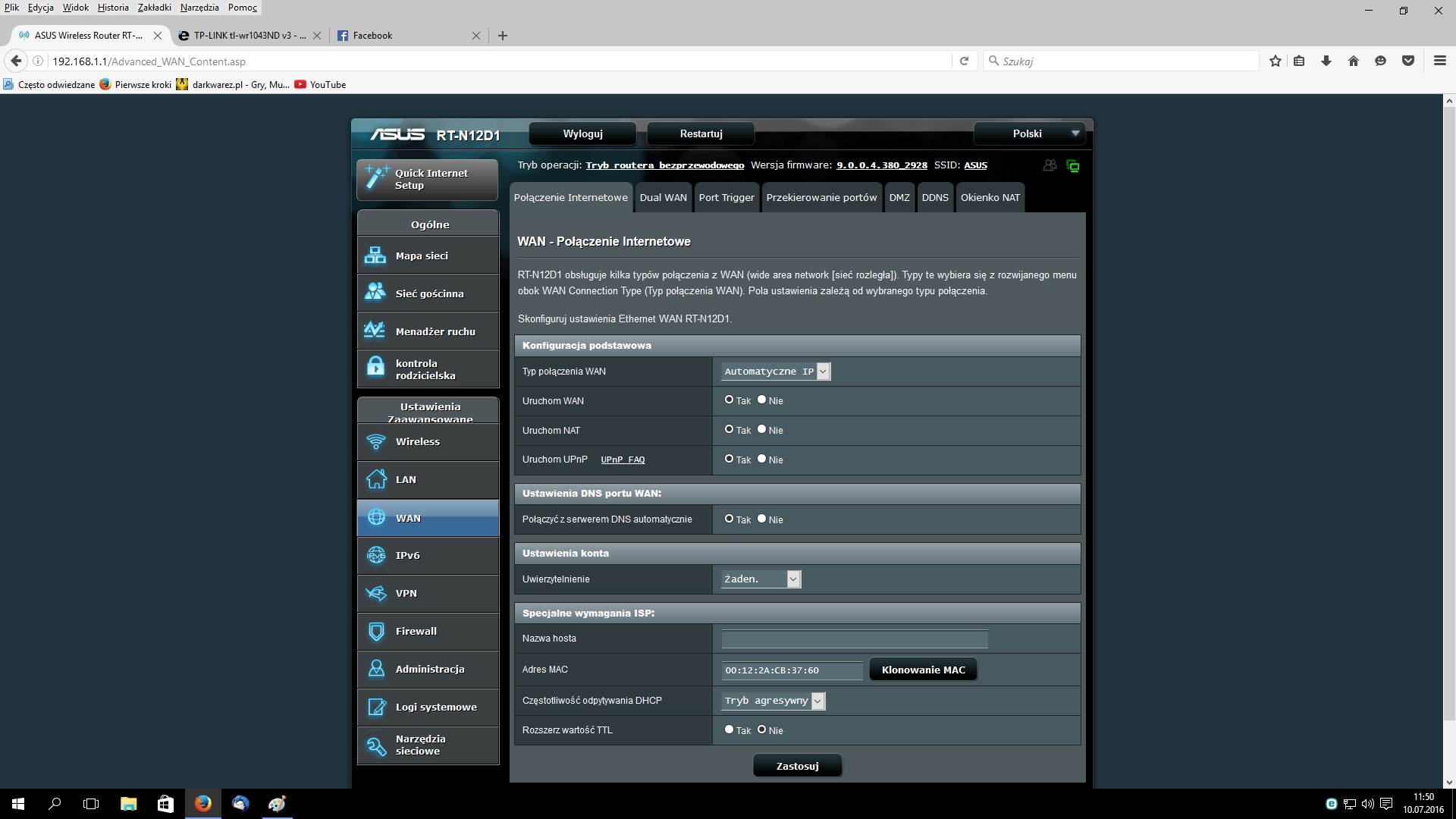
Task: Expand the Uwierzytelnienie dropdown
Action: coord(761,579)
